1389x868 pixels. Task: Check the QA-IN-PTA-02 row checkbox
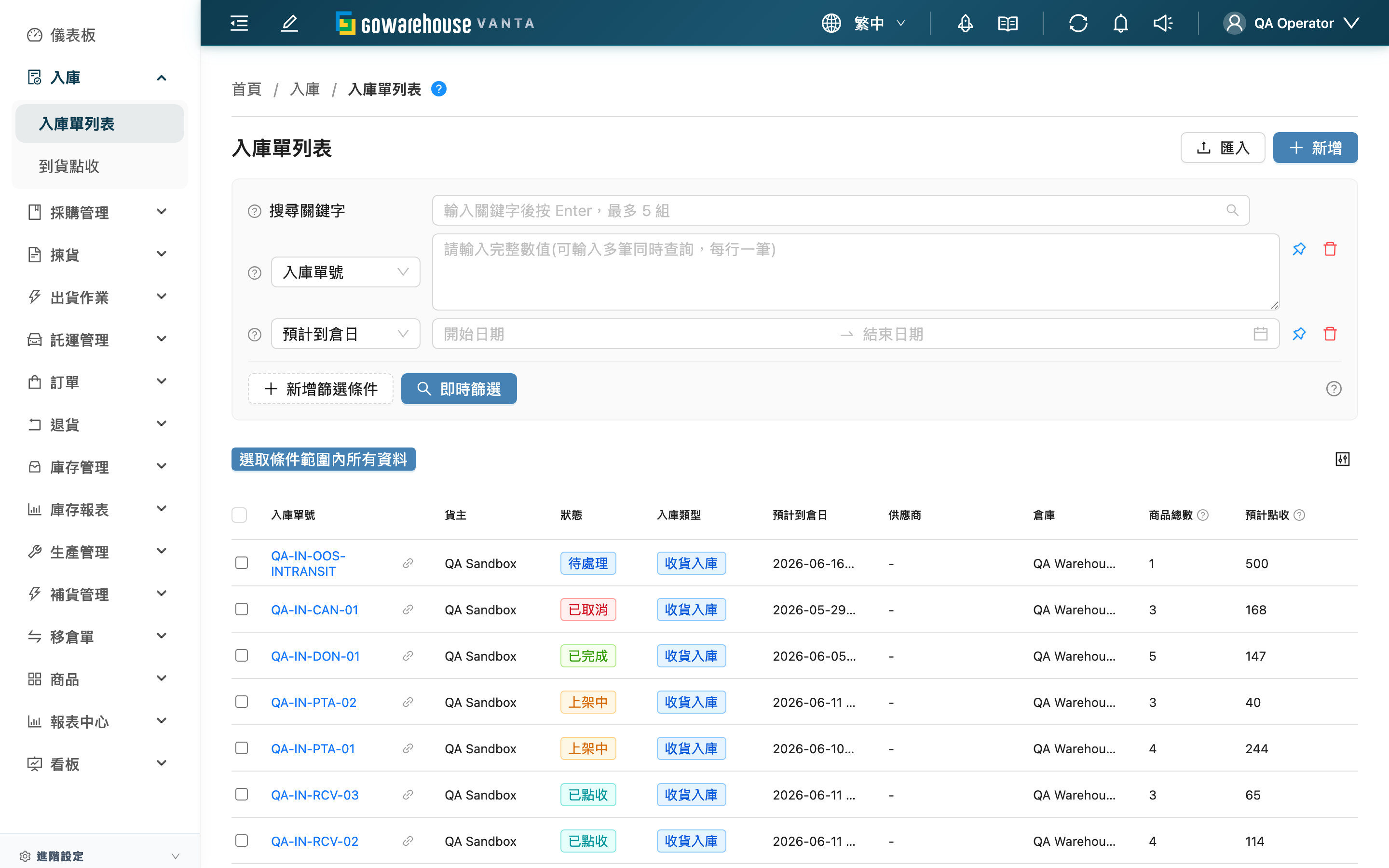(x=241, y=702)
